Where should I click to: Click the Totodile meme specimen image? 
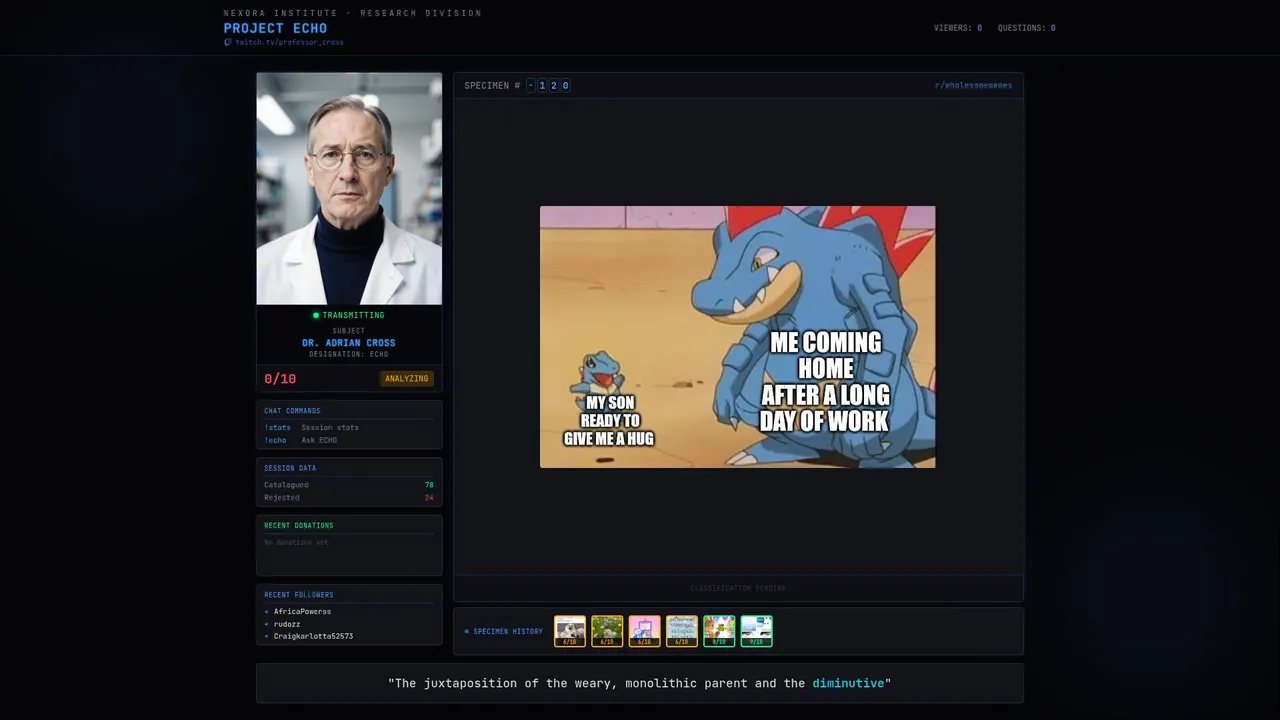click(x=738, y=337)
